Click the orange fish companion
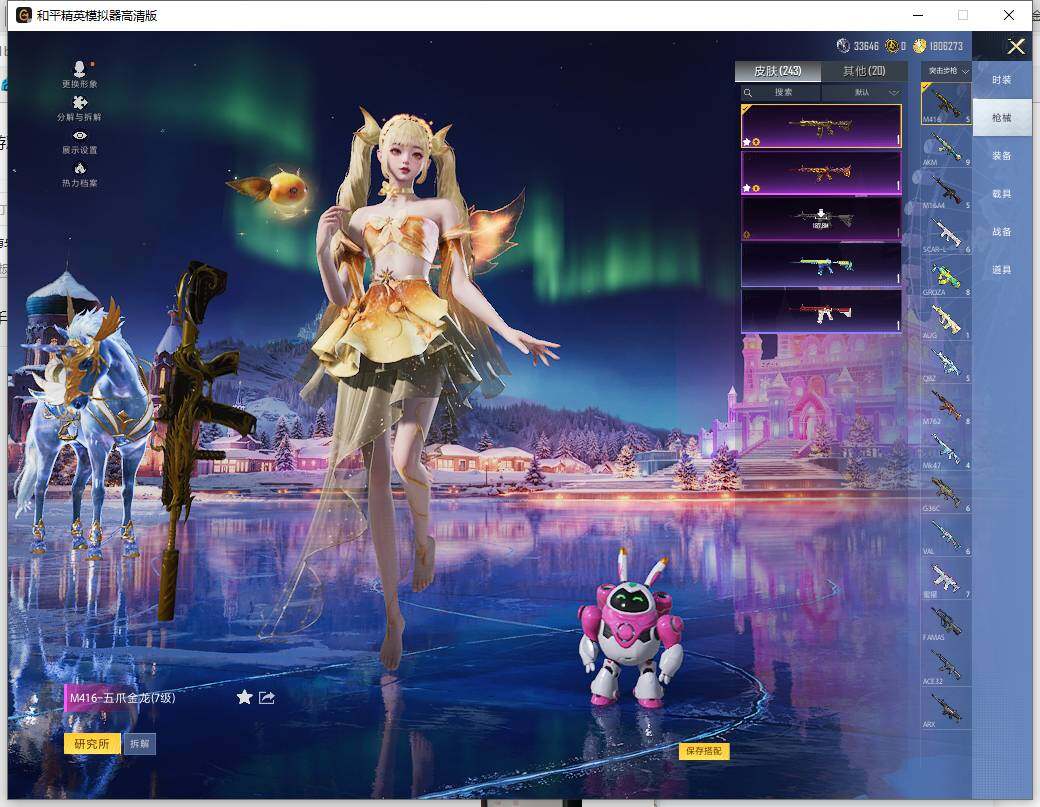Image resolution: width=1040 pixels, height=807 pixels. 272,190
